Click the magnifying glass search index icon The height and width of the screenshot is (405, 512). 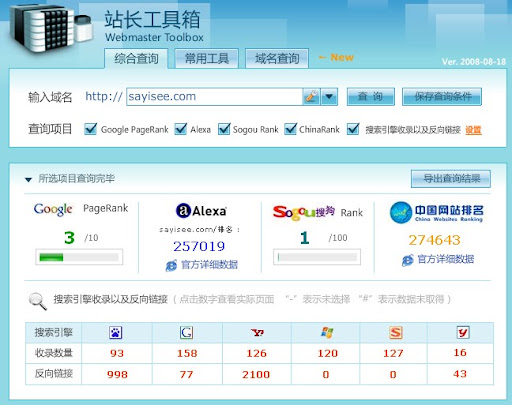(37, 301)
